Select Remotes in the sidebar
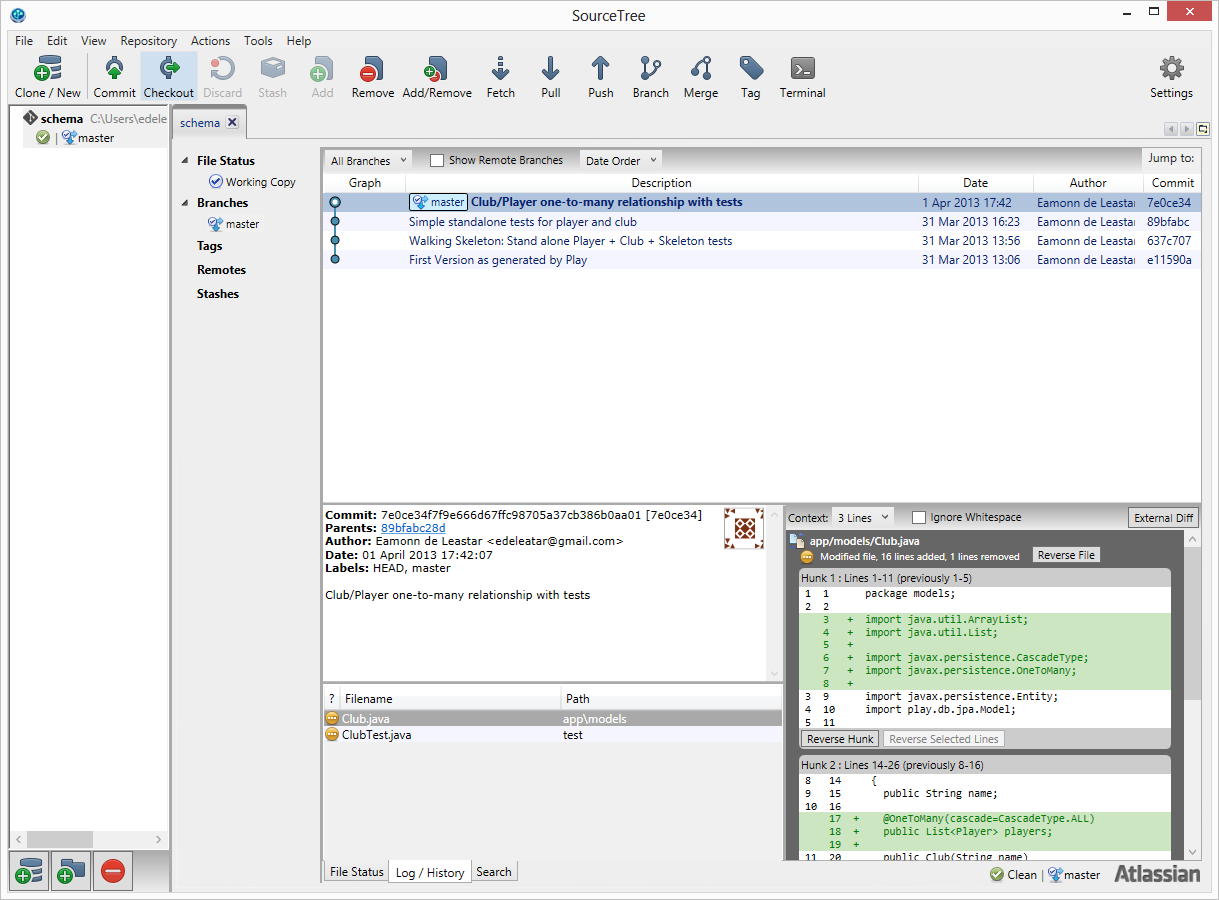Image resolution: width=1219 pixels, height=900 pixels. [x=221, y=270]
